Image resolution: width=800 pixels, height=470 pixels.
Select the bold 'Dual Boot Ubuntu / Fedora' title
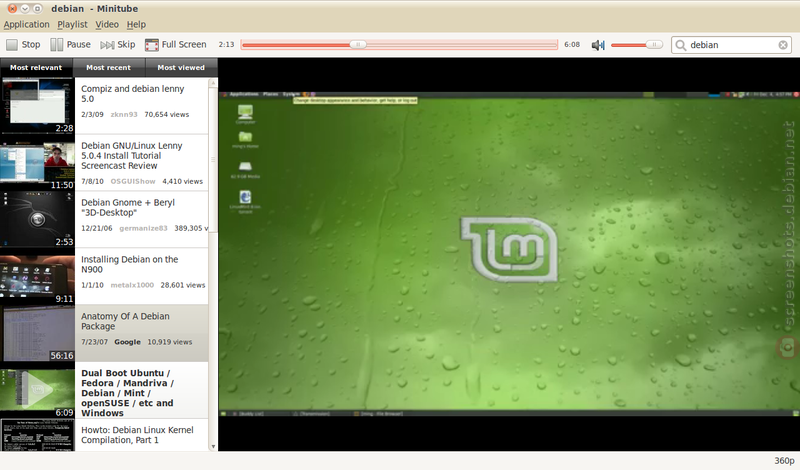[x=128, y=393]
